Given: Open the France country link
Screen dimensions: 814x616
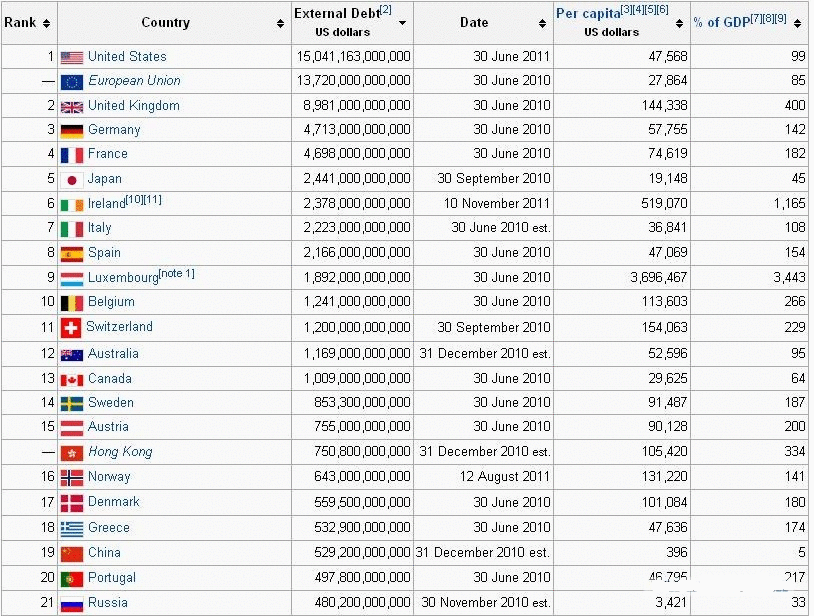Looking at the screenshot, I should click(x=108, y=154).
